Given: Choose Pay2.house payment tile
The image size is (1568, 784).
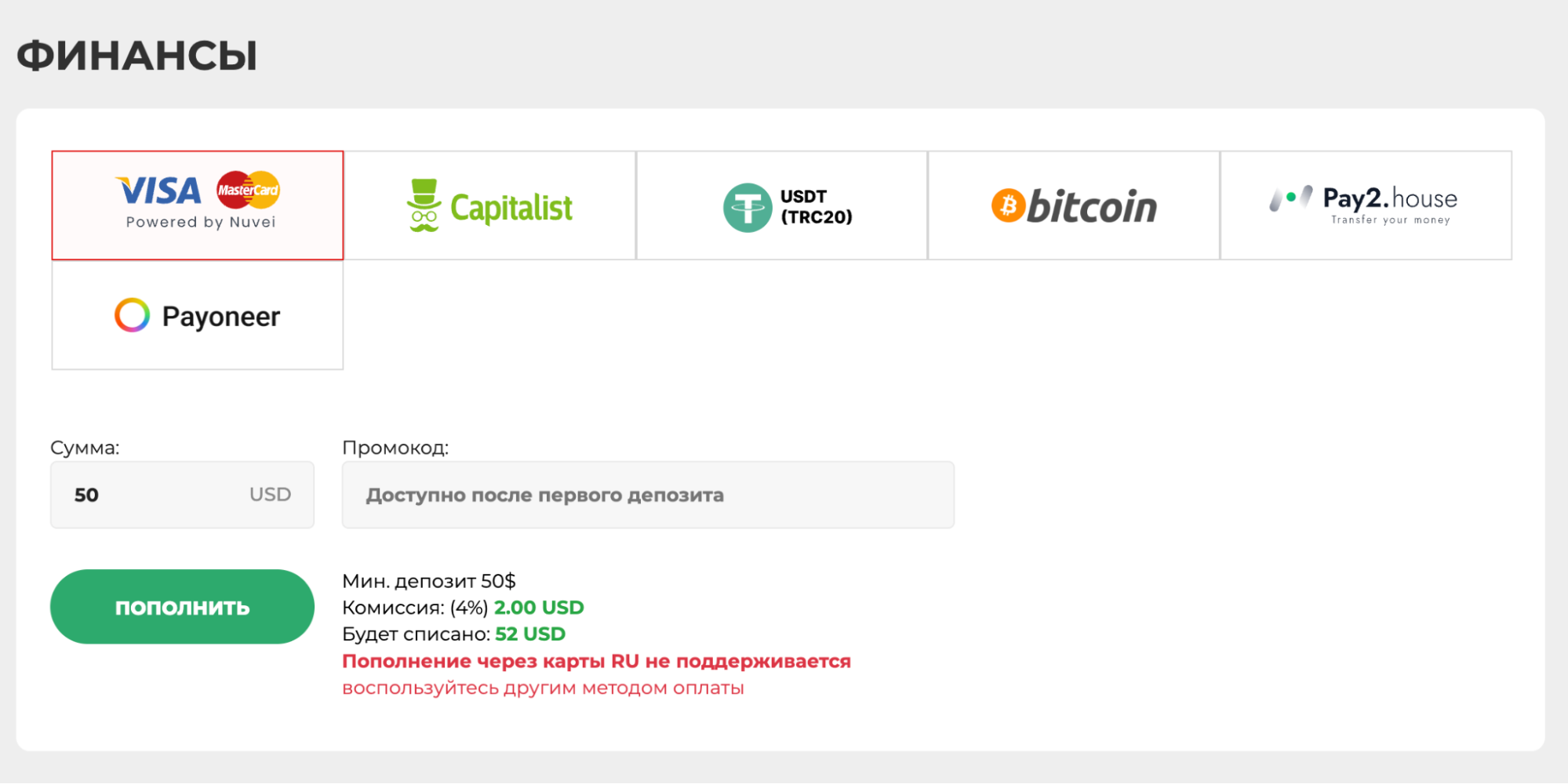Looking at the screenshot, I should point(1366,205).
